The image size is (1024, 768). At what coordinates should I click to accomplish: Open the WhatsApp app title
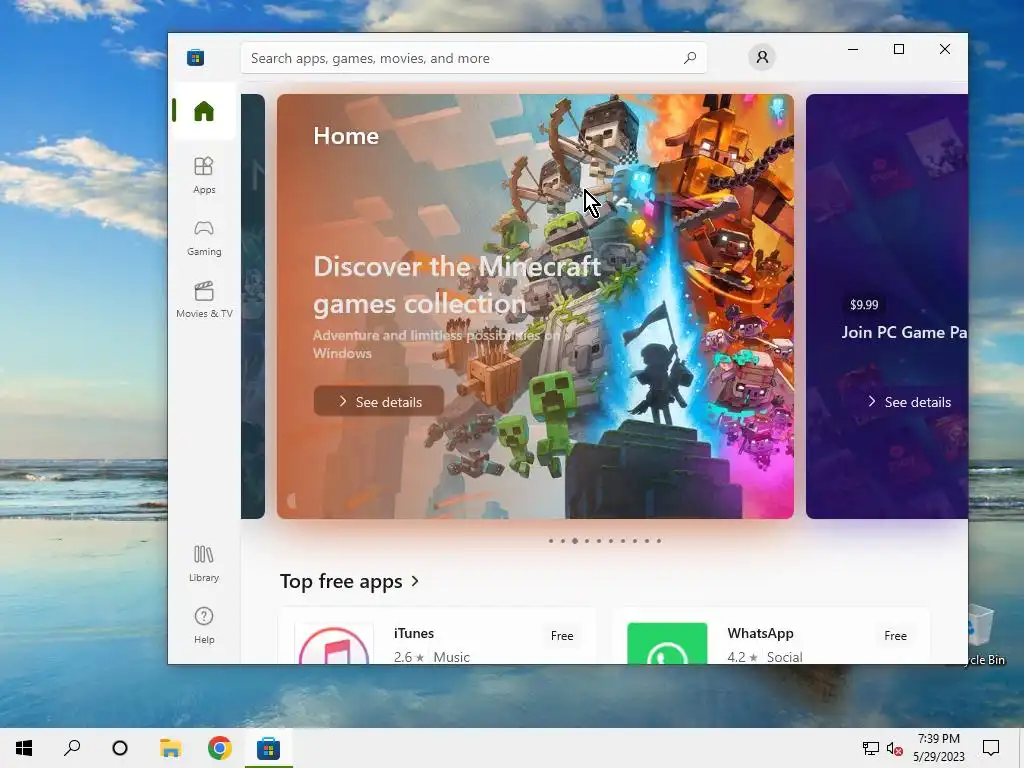point(760,633)
